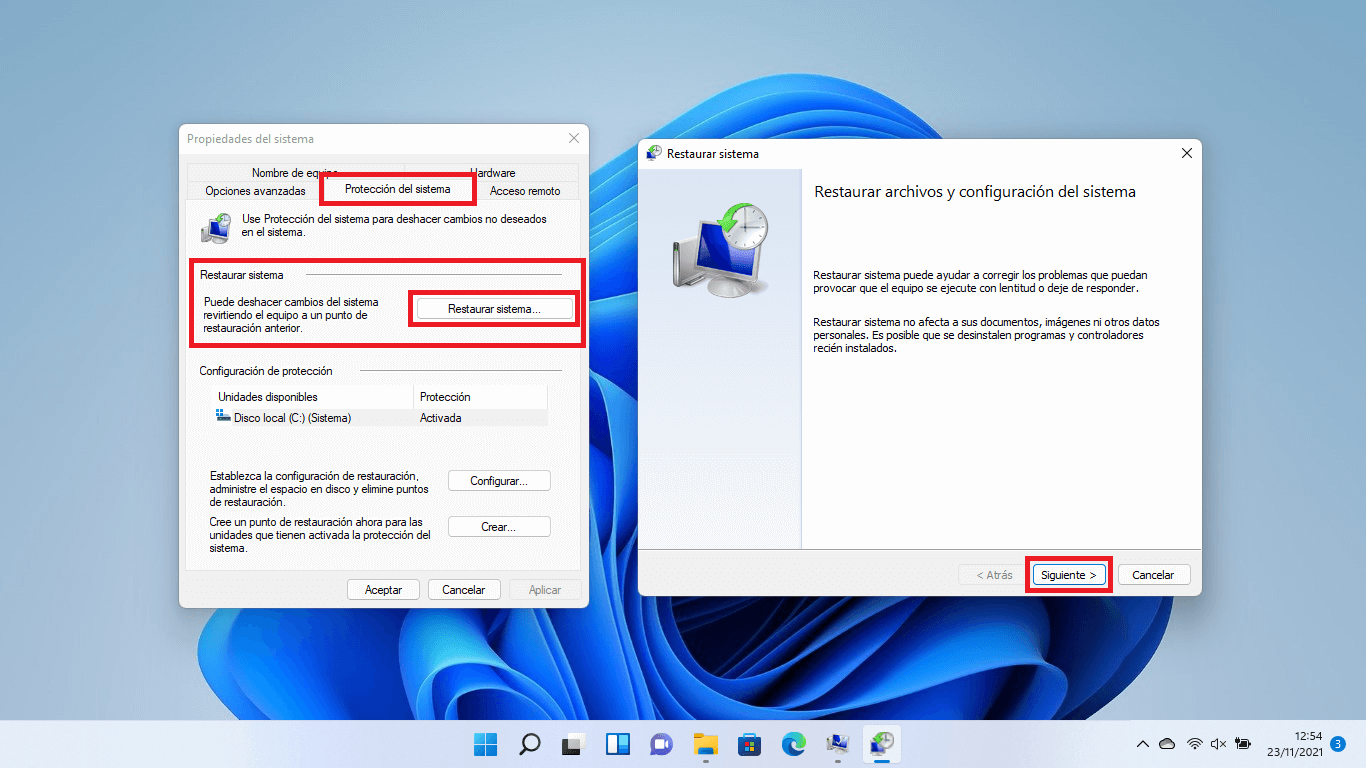Open File Explorer from taskbar

706,744
